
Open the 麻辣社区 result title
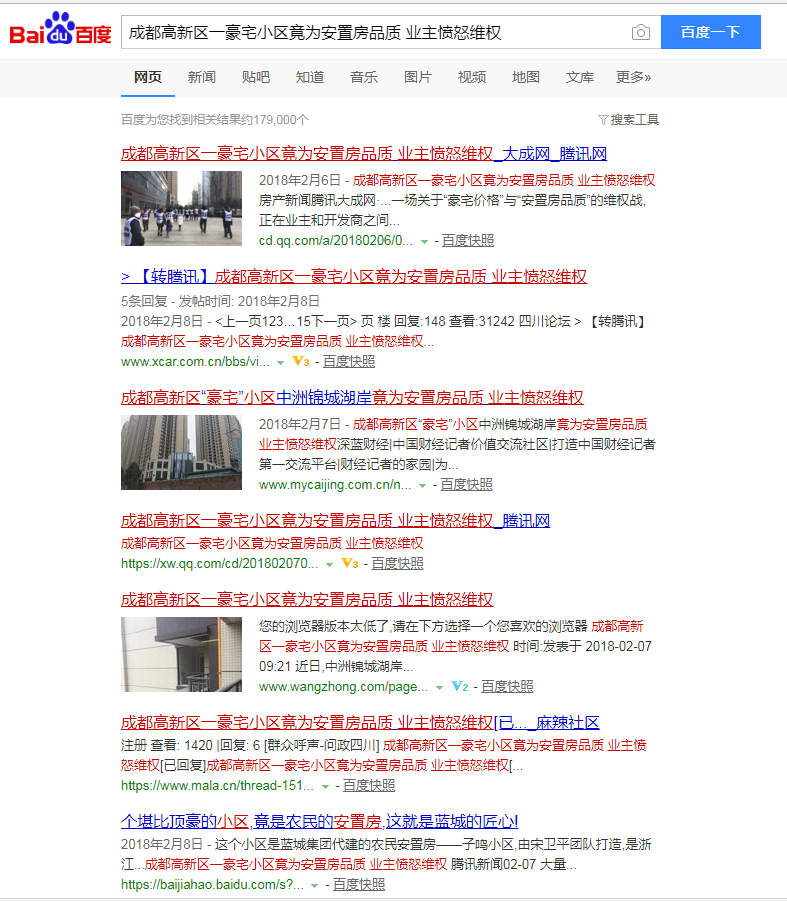(360, 723)
